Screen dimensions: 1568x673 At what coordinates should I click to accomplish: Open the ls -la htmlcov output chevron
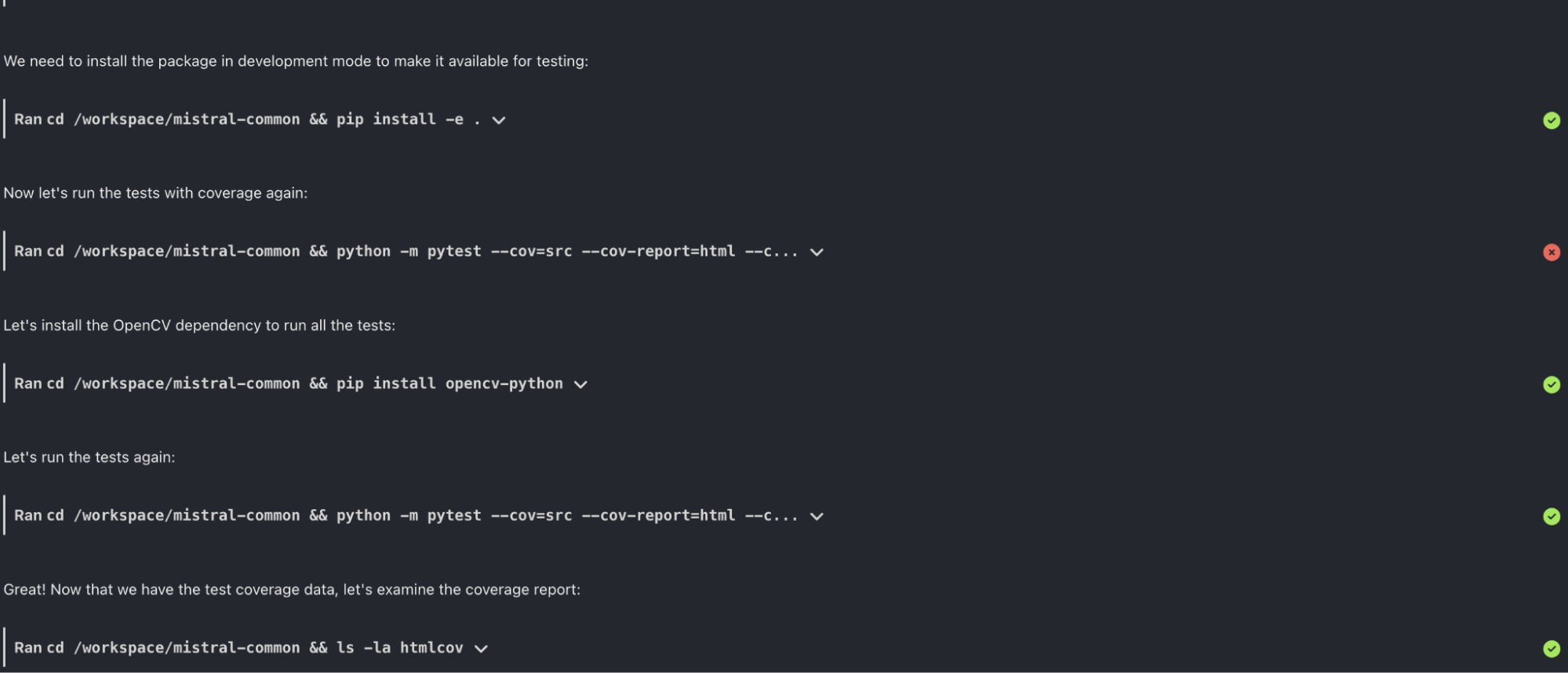click(480, 648)
